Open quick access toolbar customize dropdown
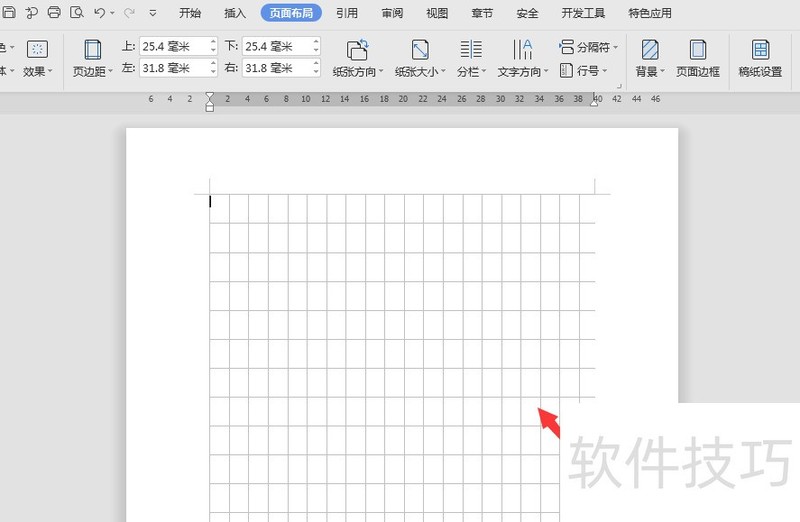The image size is (800, 522). (153, 13)
